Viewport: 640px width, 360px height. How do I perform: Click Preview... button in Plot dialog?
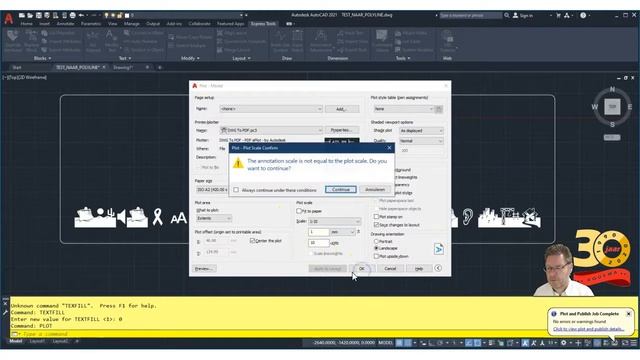204,269
